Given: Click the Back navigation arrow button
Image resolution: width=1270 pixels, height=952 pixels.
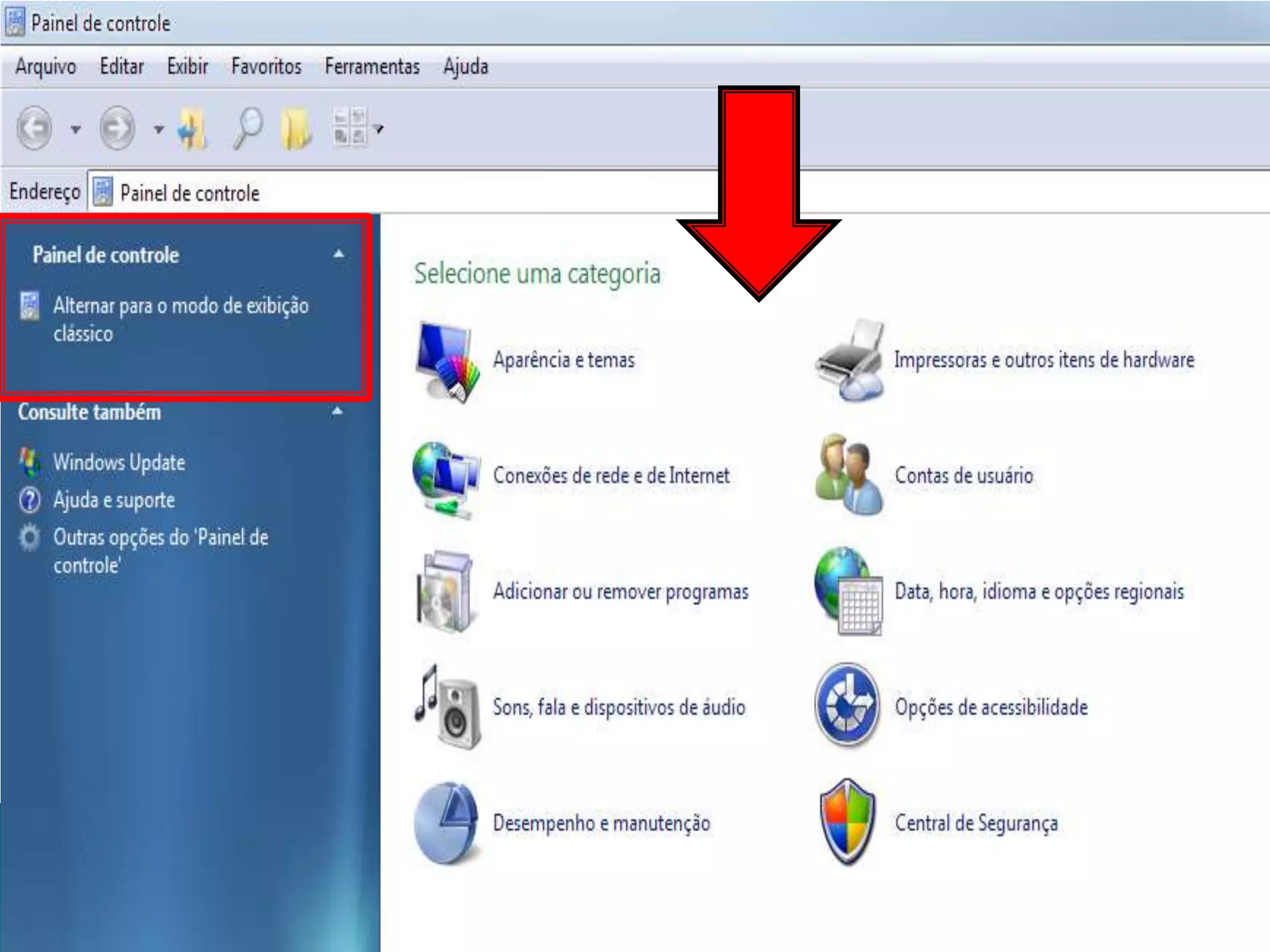Looking at the screenshot, I should click(x=34, y=128).
